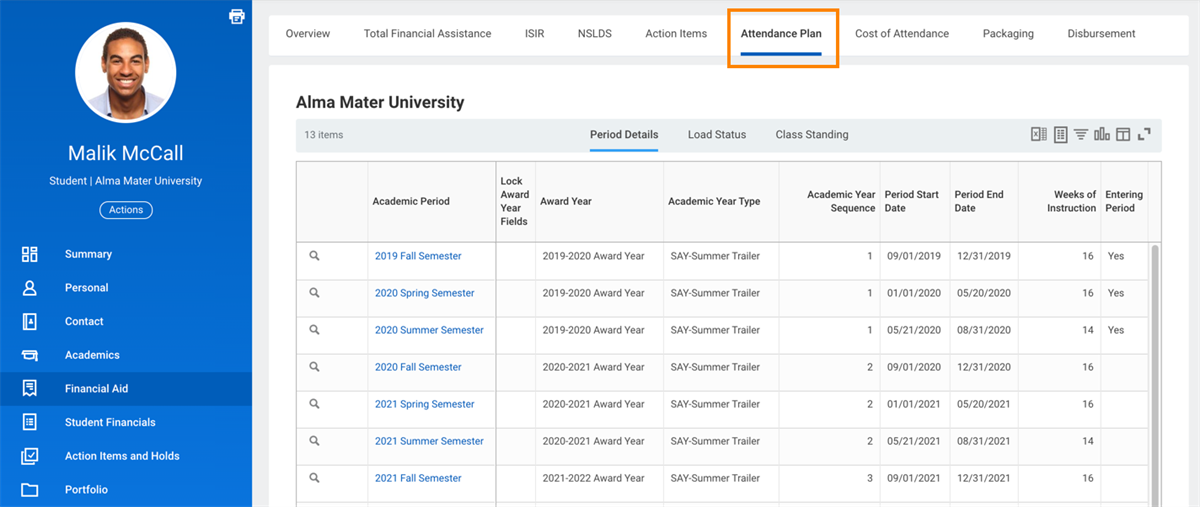Switch to the Load Status sub-tab
Viewport: 1200px width, 507px height.
pyautogui.click(x=717, y=134)
